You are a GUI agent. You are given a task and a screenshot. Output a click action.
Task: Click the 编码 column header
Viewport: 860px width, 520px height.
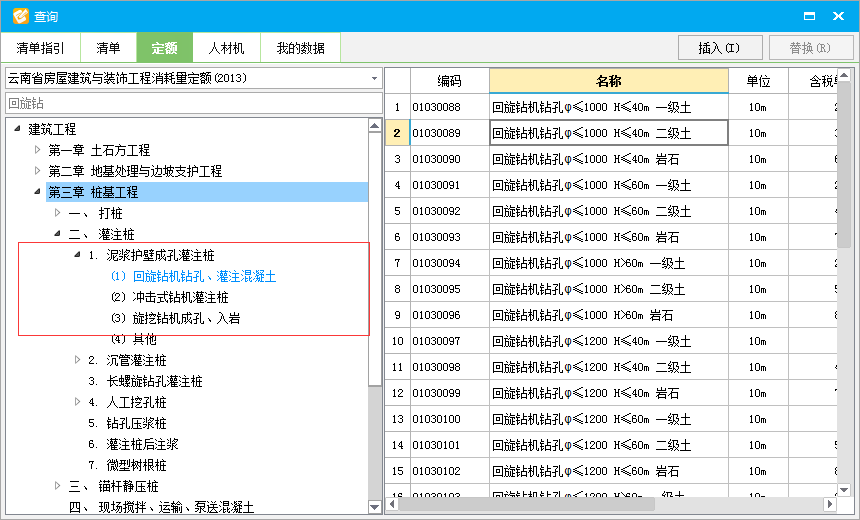[x=450, y=81]
